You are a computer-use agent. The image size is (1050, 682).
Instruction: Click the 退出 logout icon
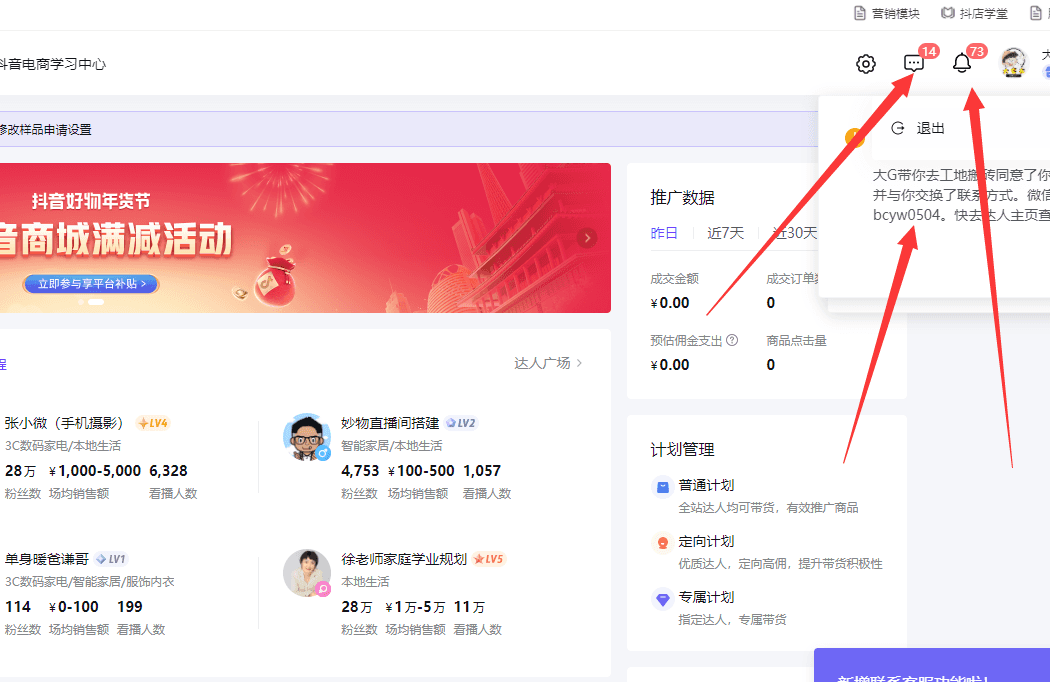point(898,128)
